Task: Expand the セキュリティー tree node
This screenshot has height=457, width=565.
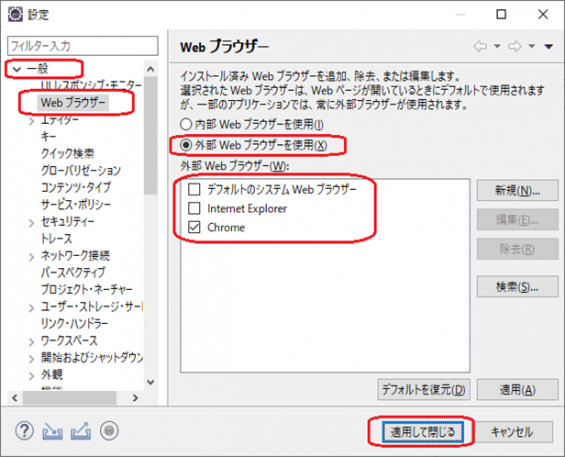Action: point(32,223)
